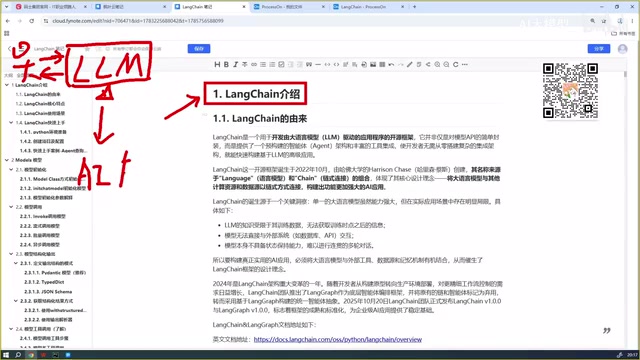This screenshot has width=640, height=360.
Task: Click the floating quote icon at bottom right
Action: pyautogui.click(x=607, y=330)
